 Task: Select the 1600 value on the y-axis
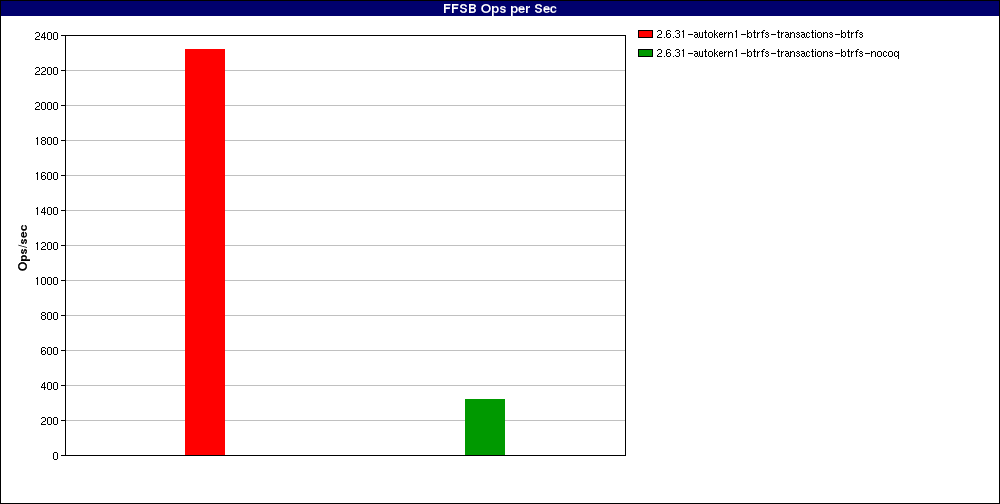(46, 176)
